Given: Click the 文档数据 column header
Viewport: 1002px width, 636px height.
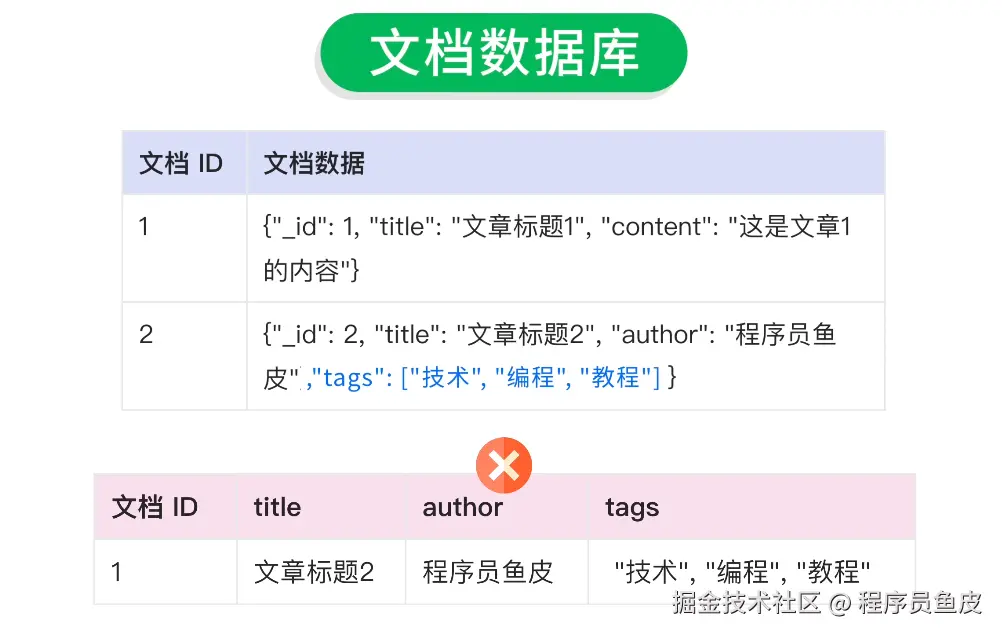Looking at the screenshot, I should click(314, 164).
